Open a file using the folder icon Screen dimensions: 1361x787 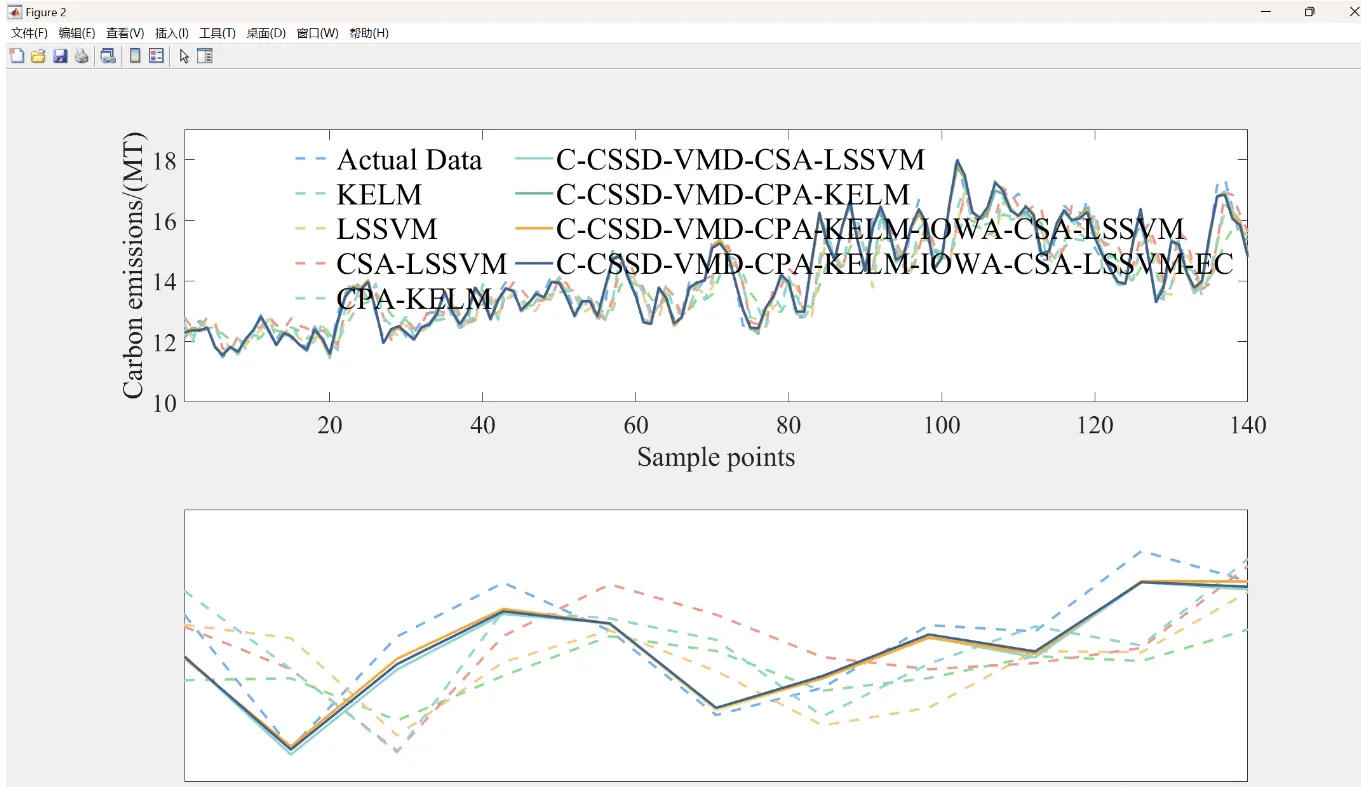(38, 56)
